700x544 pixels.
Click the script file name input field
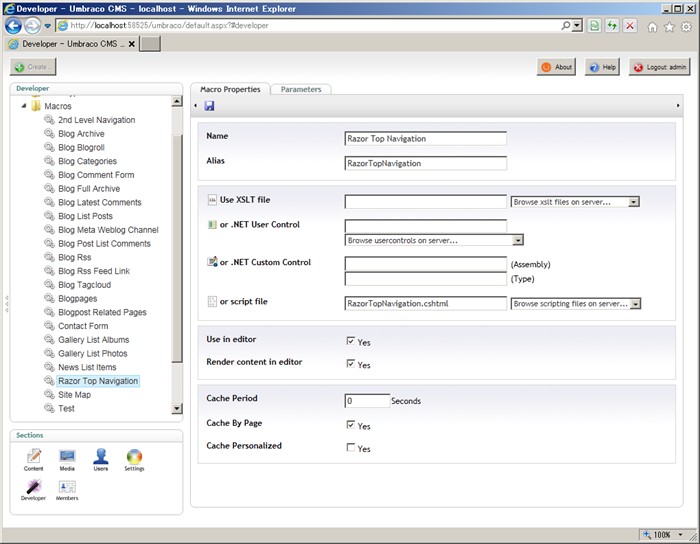[x=425, y=303]
